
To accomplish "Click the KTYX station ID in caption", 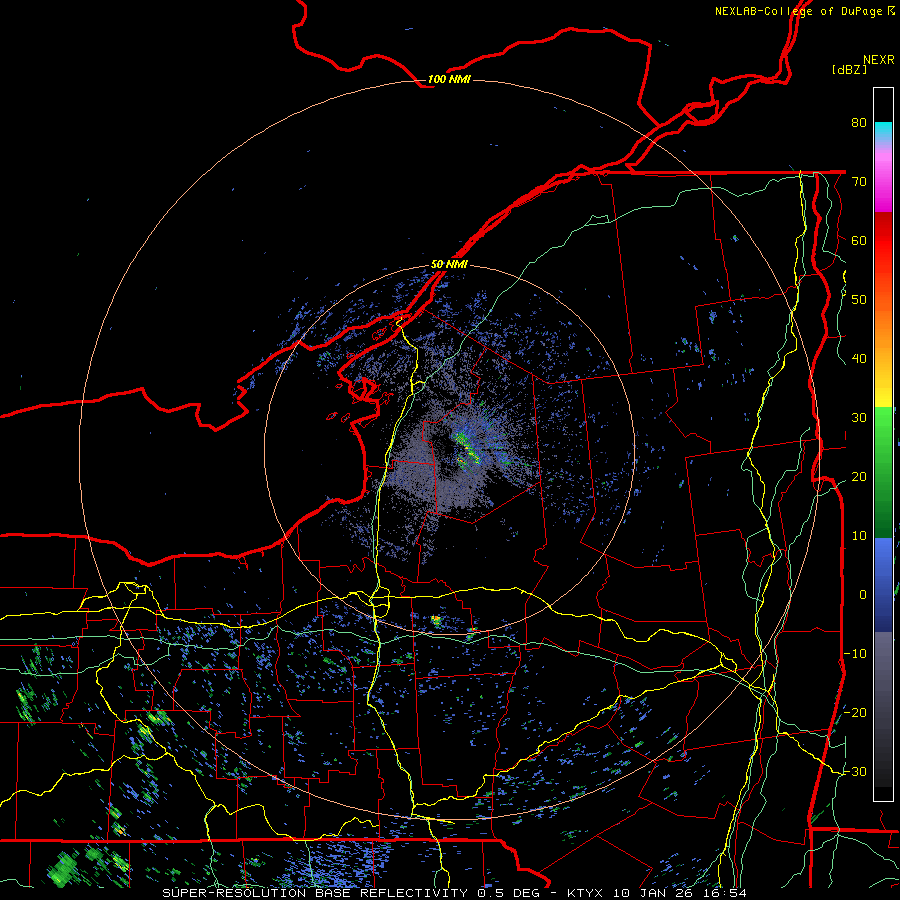I will (587, 893).
